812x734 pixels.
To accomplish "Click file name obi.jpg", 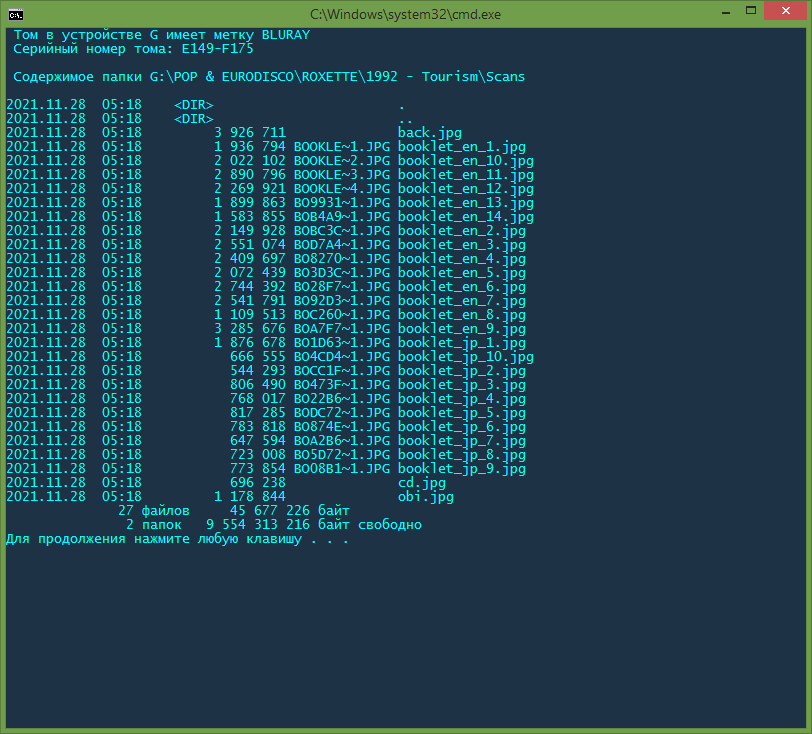I will pos(426,497).
